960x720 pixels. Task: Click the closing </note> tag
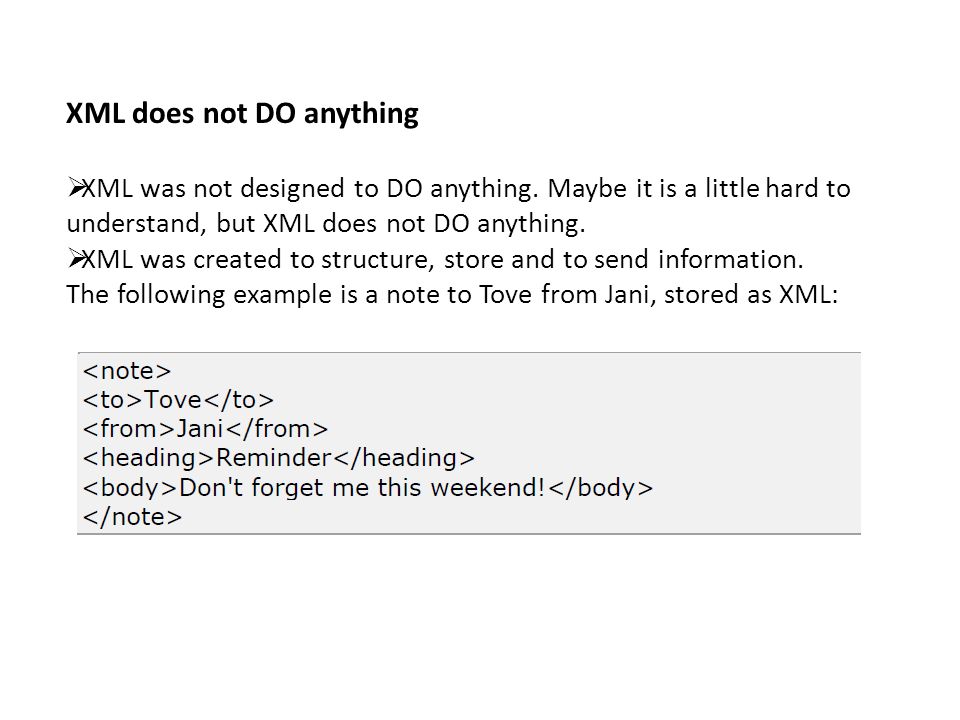[x=132, y=517]
